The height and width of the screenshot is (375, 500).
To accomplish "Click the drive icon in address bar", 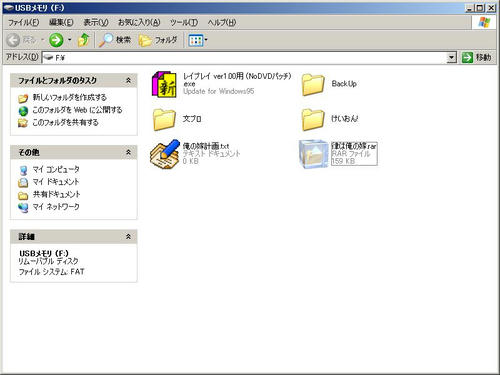I will point(48,58).
